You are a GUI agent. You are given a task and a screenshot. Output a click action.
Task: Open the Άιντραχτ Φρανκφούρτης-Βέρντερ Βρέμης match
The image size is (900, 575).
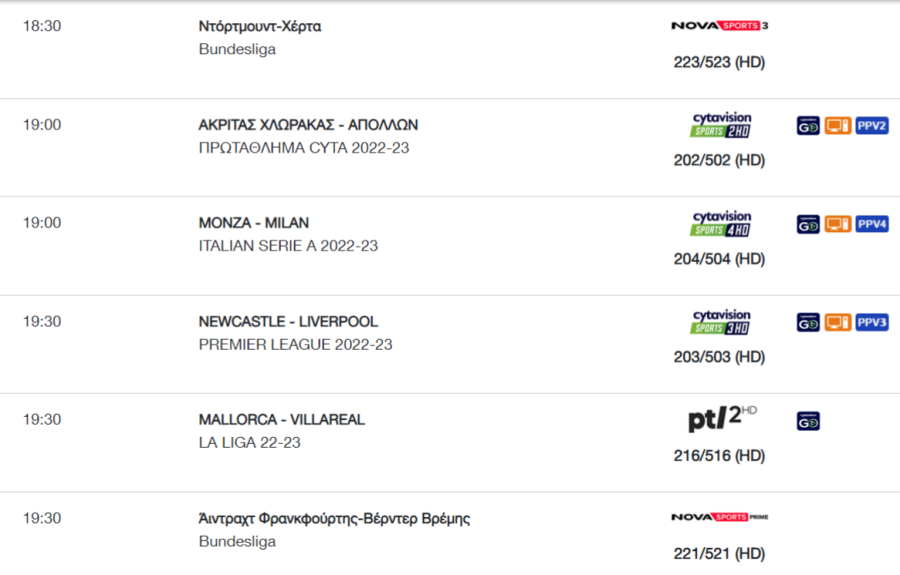(335, 519)
